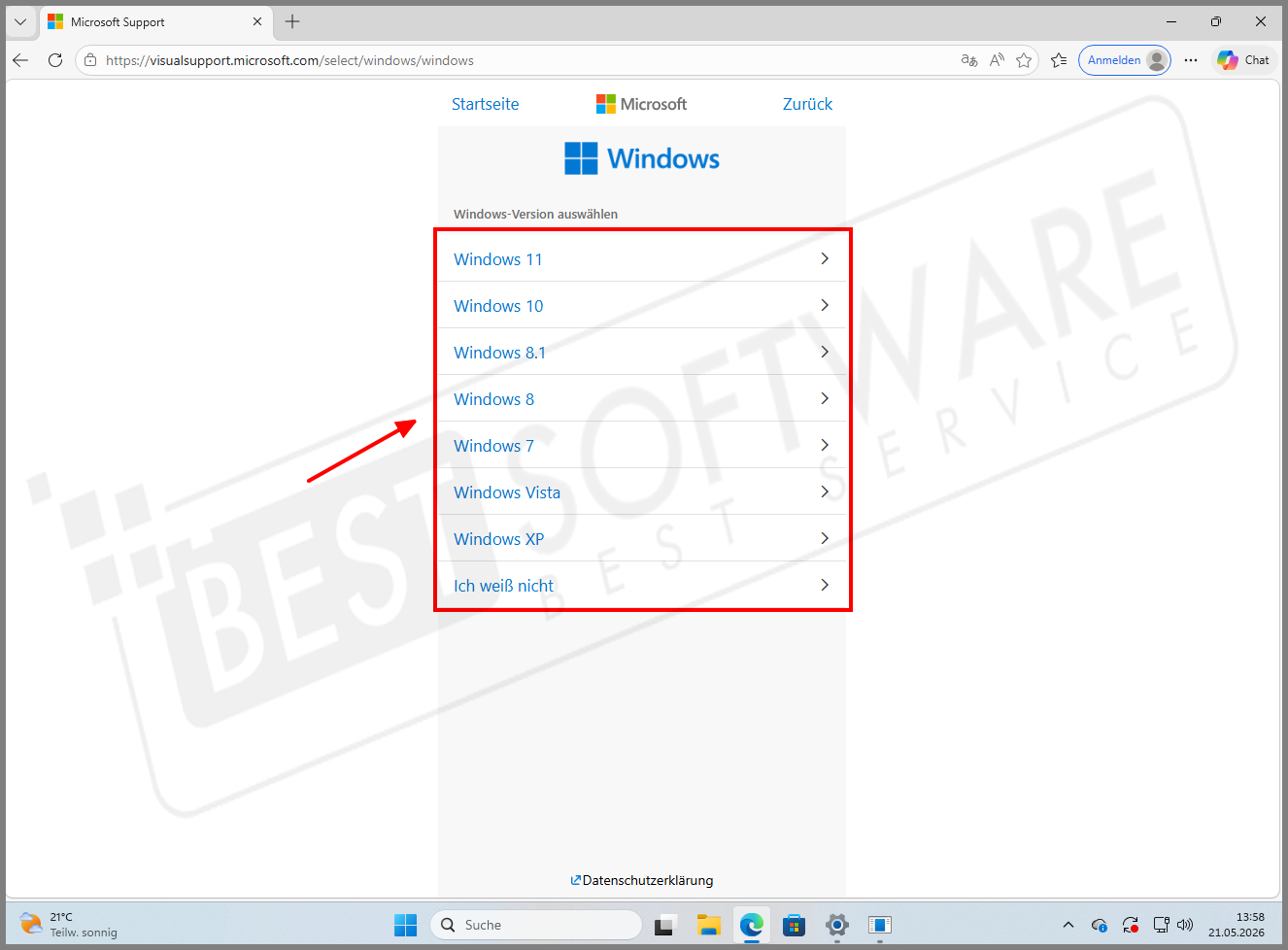The width and height of the screenshot is (1288, 950).
Task: Open the weather widget showing 21°C
Action: [x=68, y=925]
